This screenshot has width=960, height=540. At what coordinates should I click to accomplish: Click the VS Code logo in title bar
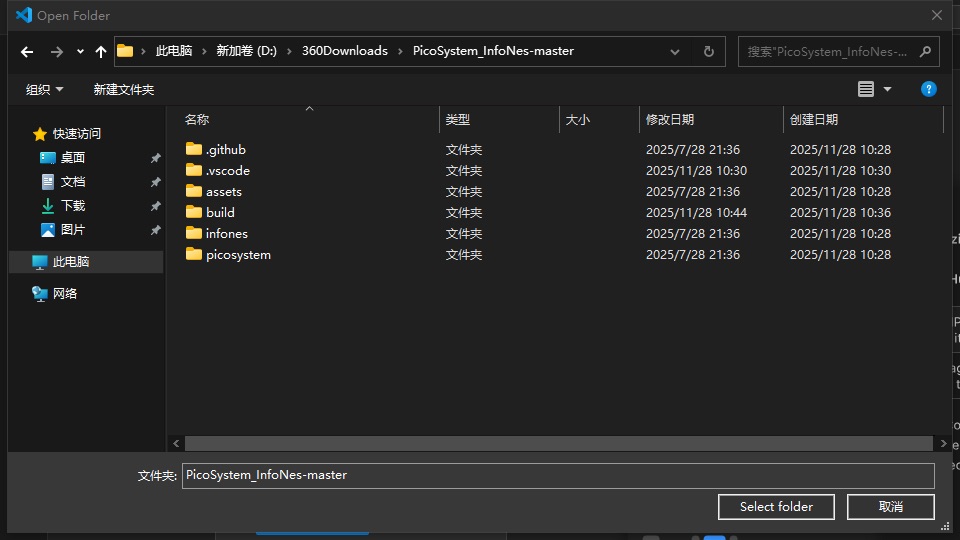pos(24,15)
